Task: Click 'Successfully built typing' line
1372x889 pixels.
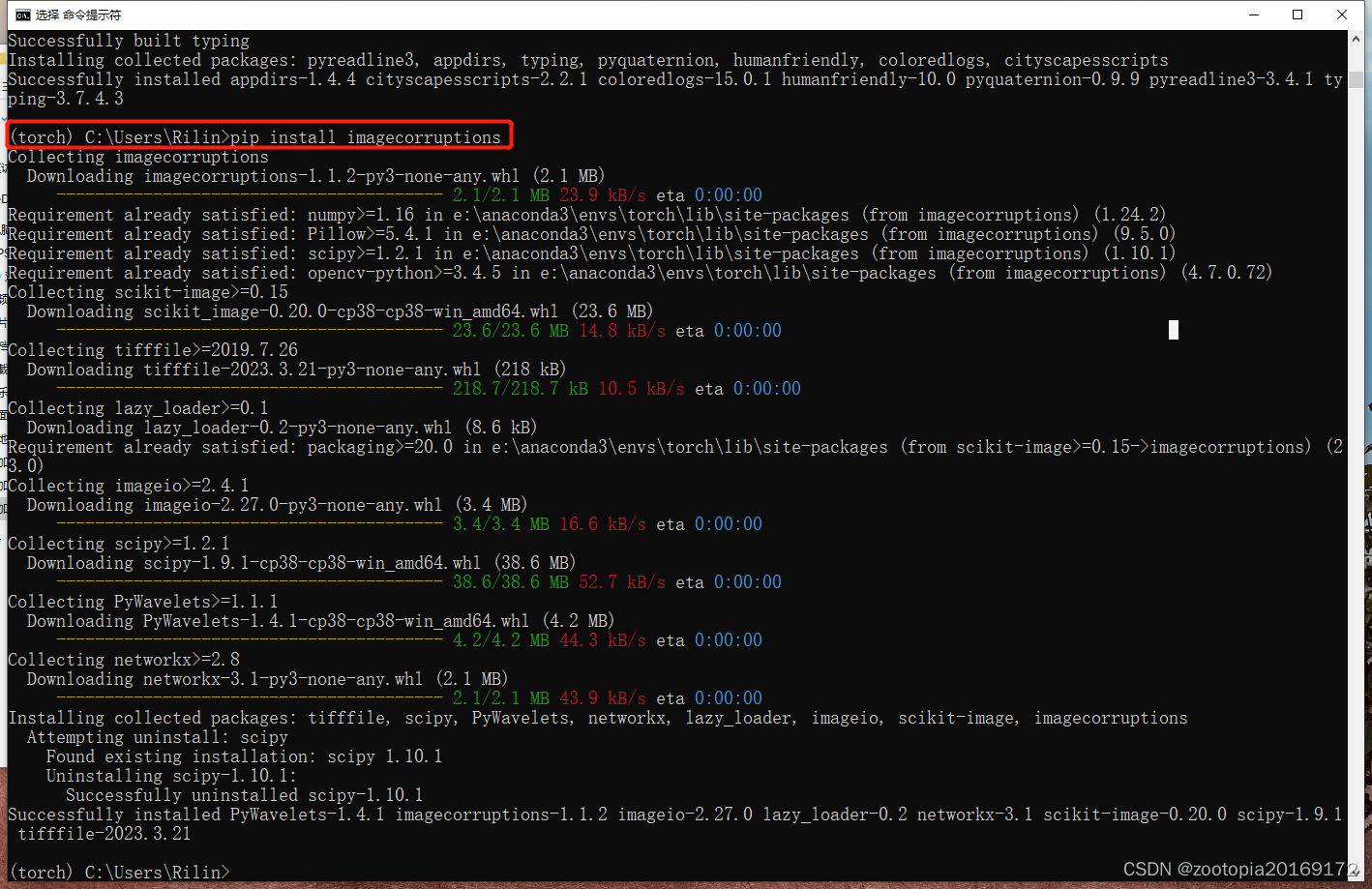Action: coord(129,41)
